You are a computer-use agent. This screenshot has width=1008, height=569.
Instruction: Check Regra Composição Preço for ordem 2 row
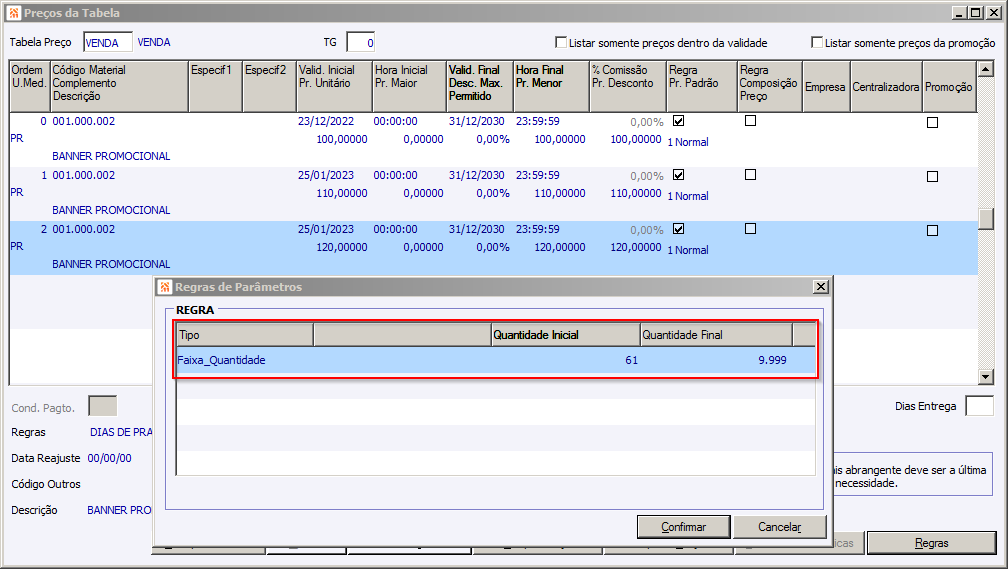(x=751, y=229)
